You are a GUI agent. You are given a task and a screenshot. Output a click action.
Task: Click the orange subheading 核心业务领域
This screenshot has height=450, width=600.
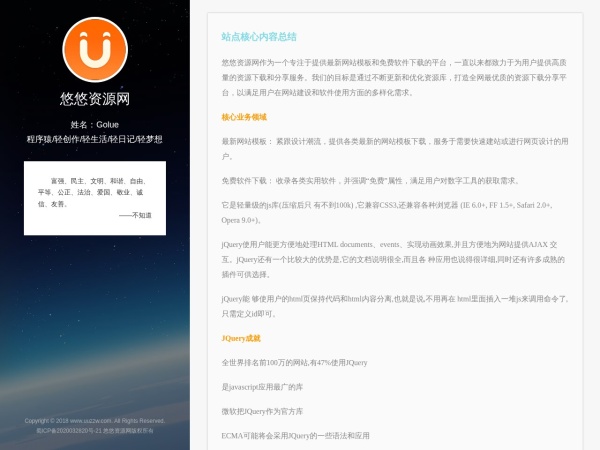(244, 117)
